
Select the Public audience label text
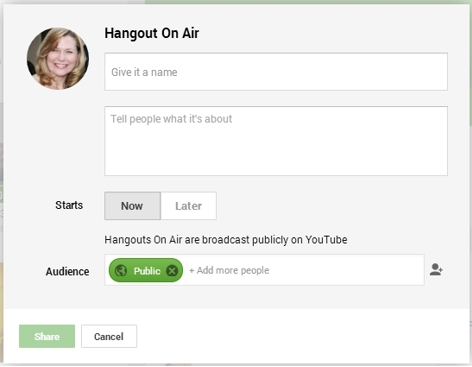tap(147, 271)
